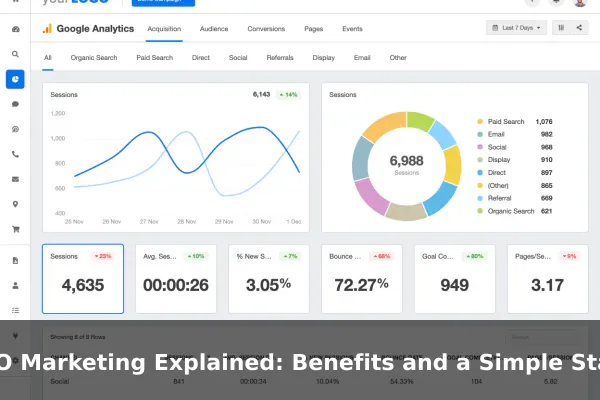The width and height of the screenshot is (600, 400).
Task: Click the task list sidebar icon
Action: point(15,310)
